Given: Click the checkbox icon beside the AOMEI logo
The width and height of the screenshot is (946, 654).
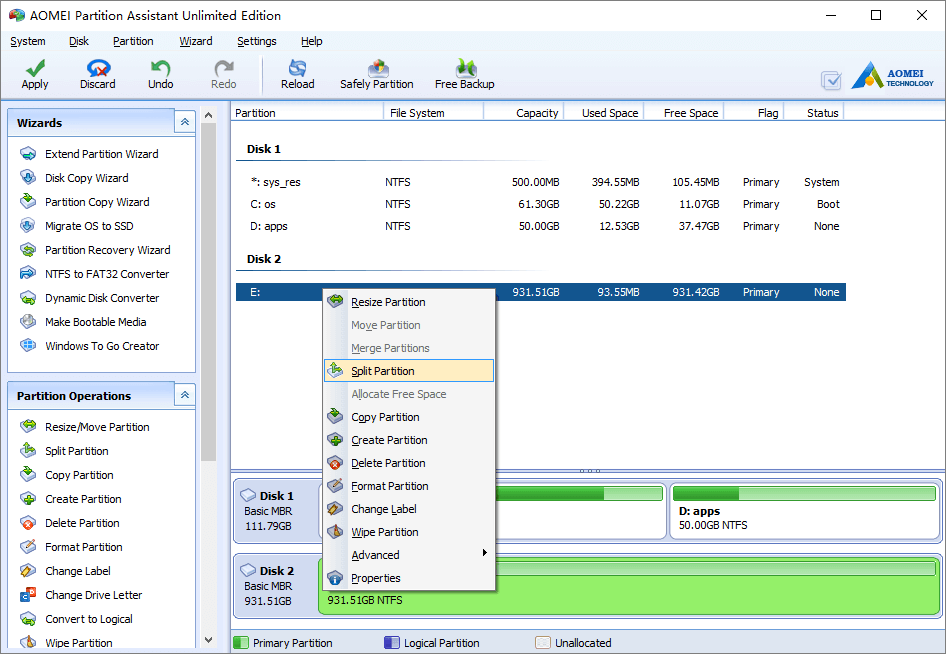Looking at the screenshot, I should [x=831, y=80].
